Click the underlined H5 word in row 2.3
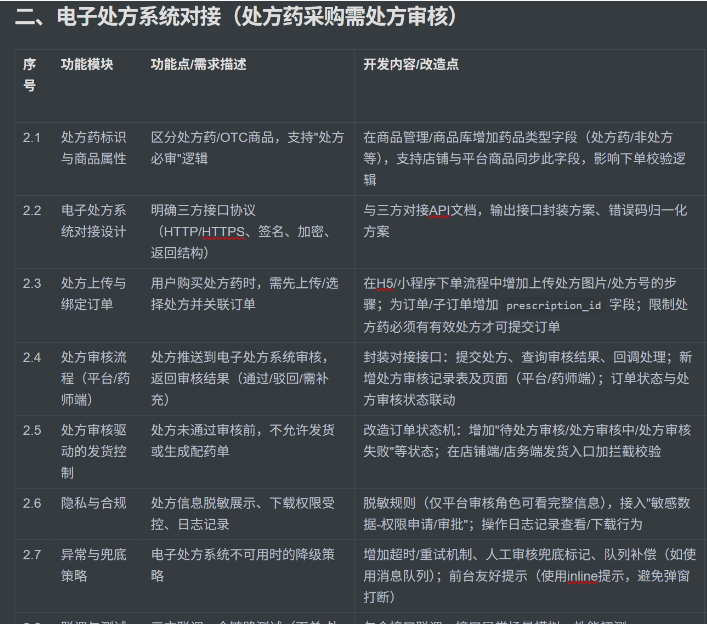 pos(385,283)
